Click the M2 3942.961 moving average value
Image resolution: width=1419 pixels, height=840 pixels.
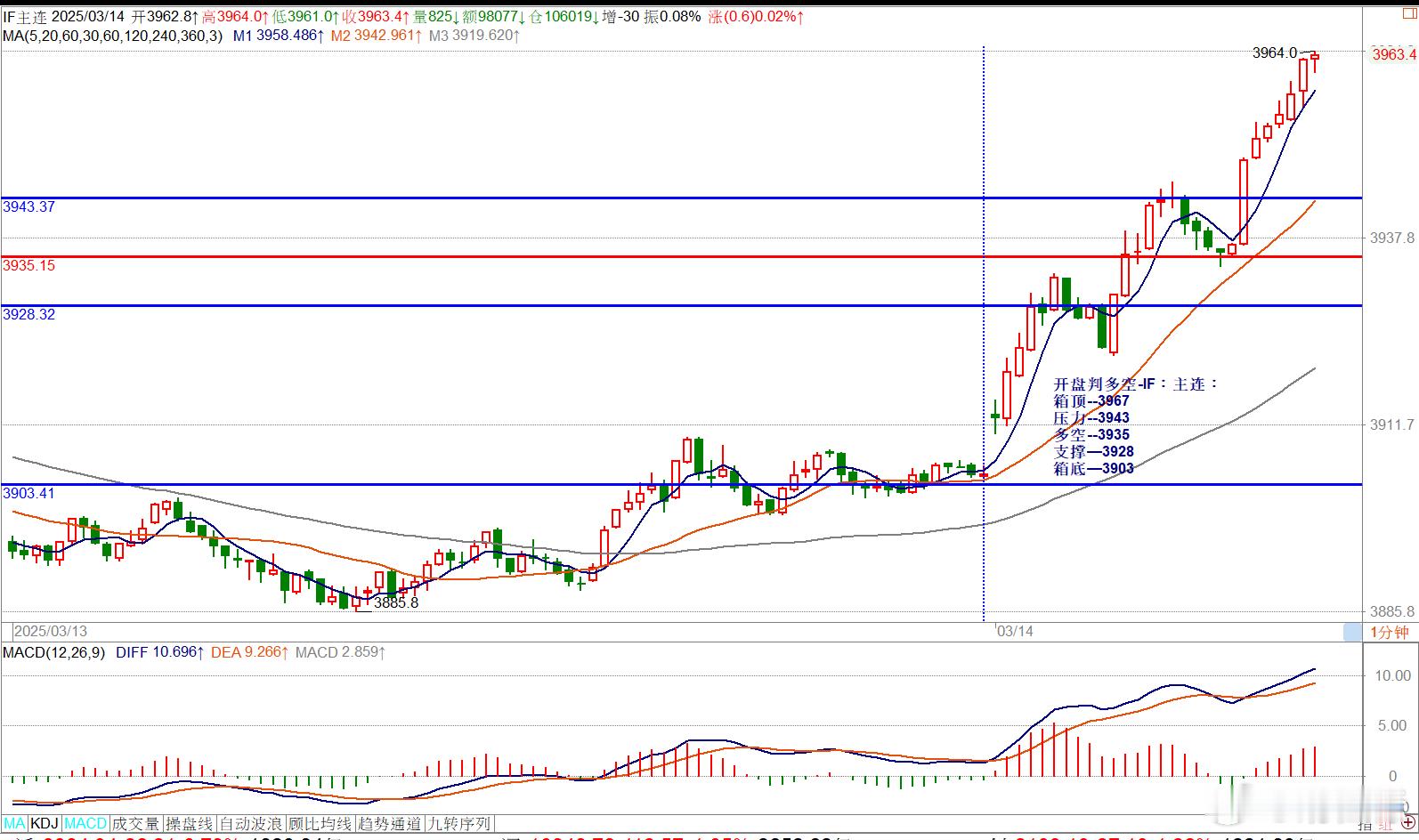[x=376, y=36]
